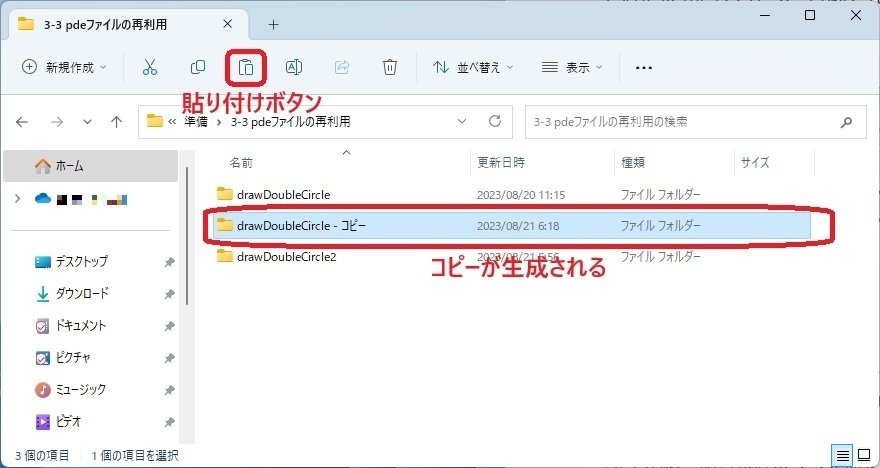This screenshot has width=880, height=468.
Task: Open ダウンロード in sidebar
Action: (x=82, y=293)
